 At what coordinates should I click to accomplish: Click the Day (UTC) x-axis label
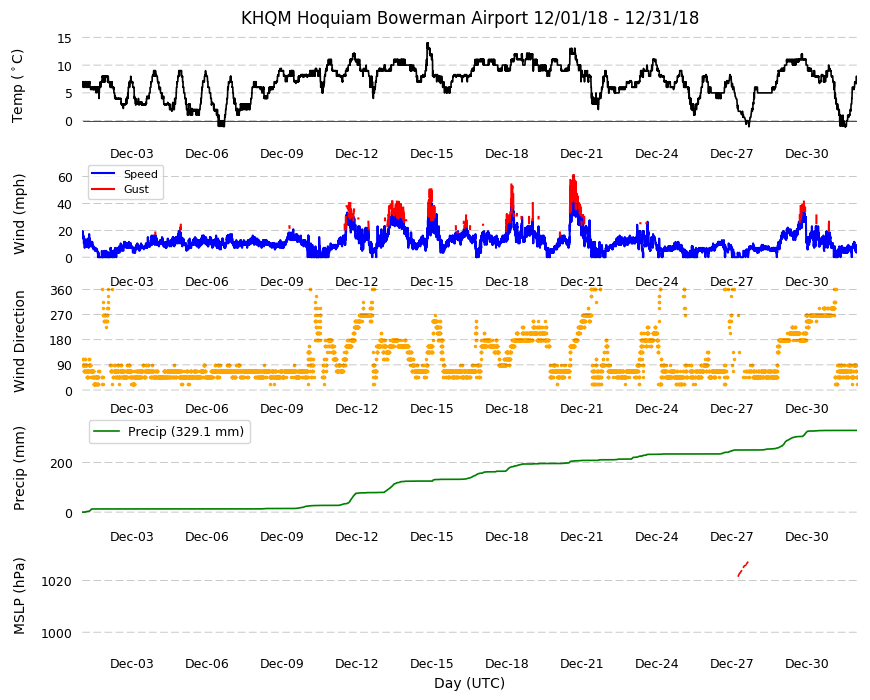click(469, 683)
